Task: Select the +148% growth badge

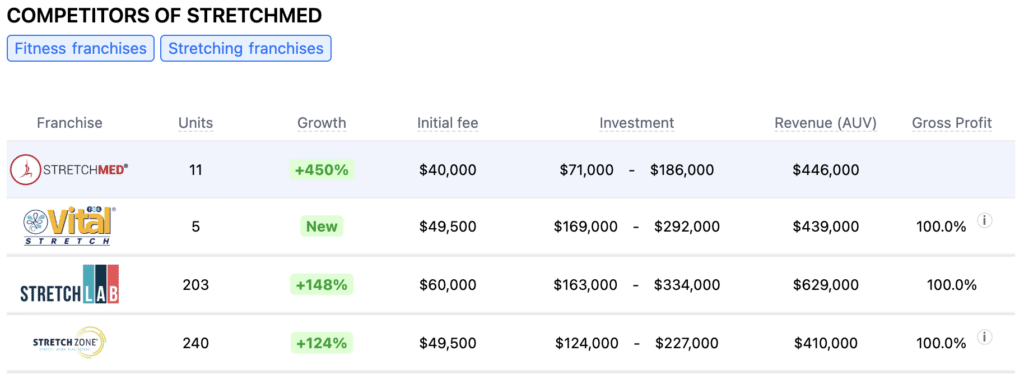Action: click(322, 284)
